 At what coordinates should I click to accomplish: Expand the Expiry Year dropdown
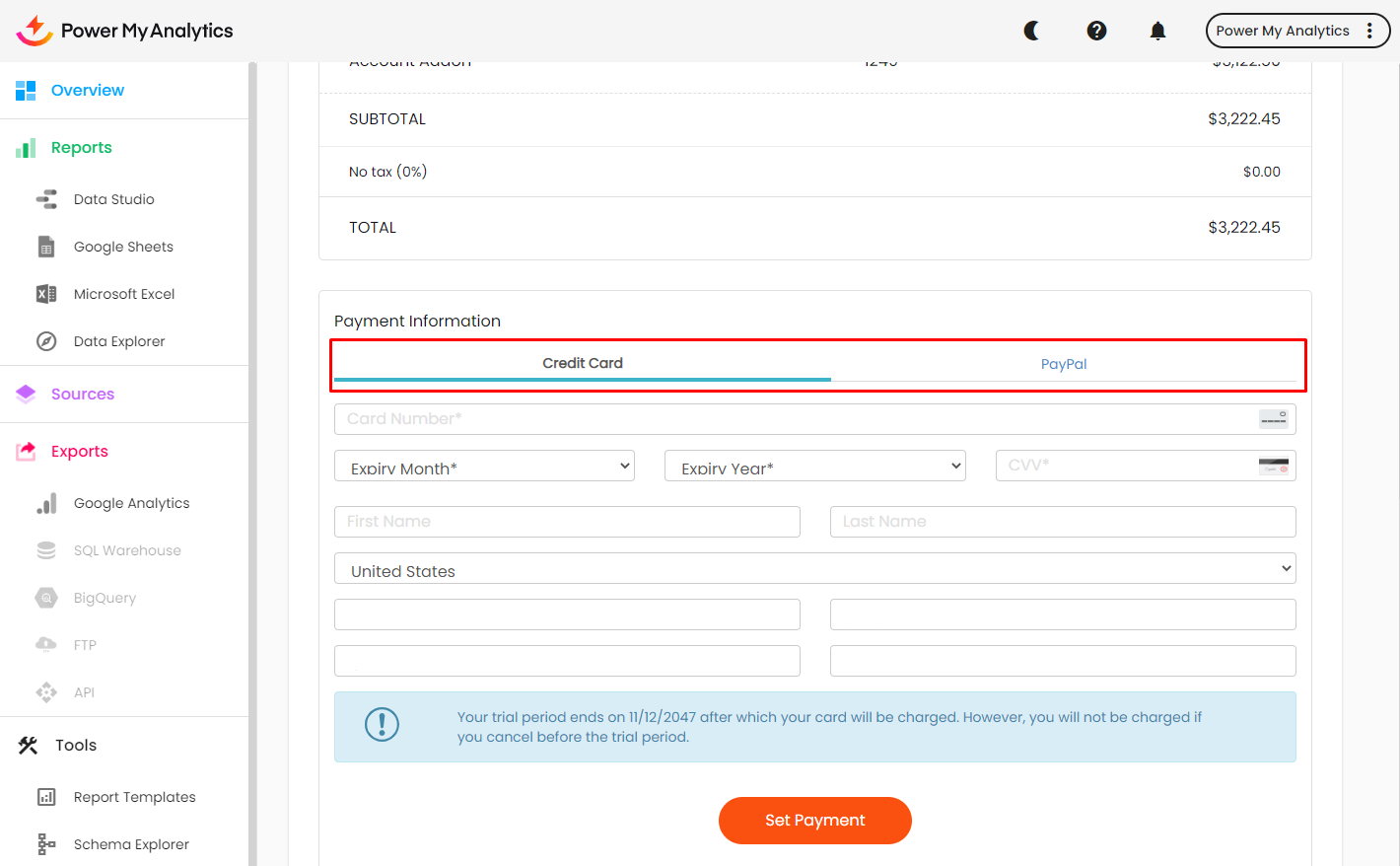(814, 466)
